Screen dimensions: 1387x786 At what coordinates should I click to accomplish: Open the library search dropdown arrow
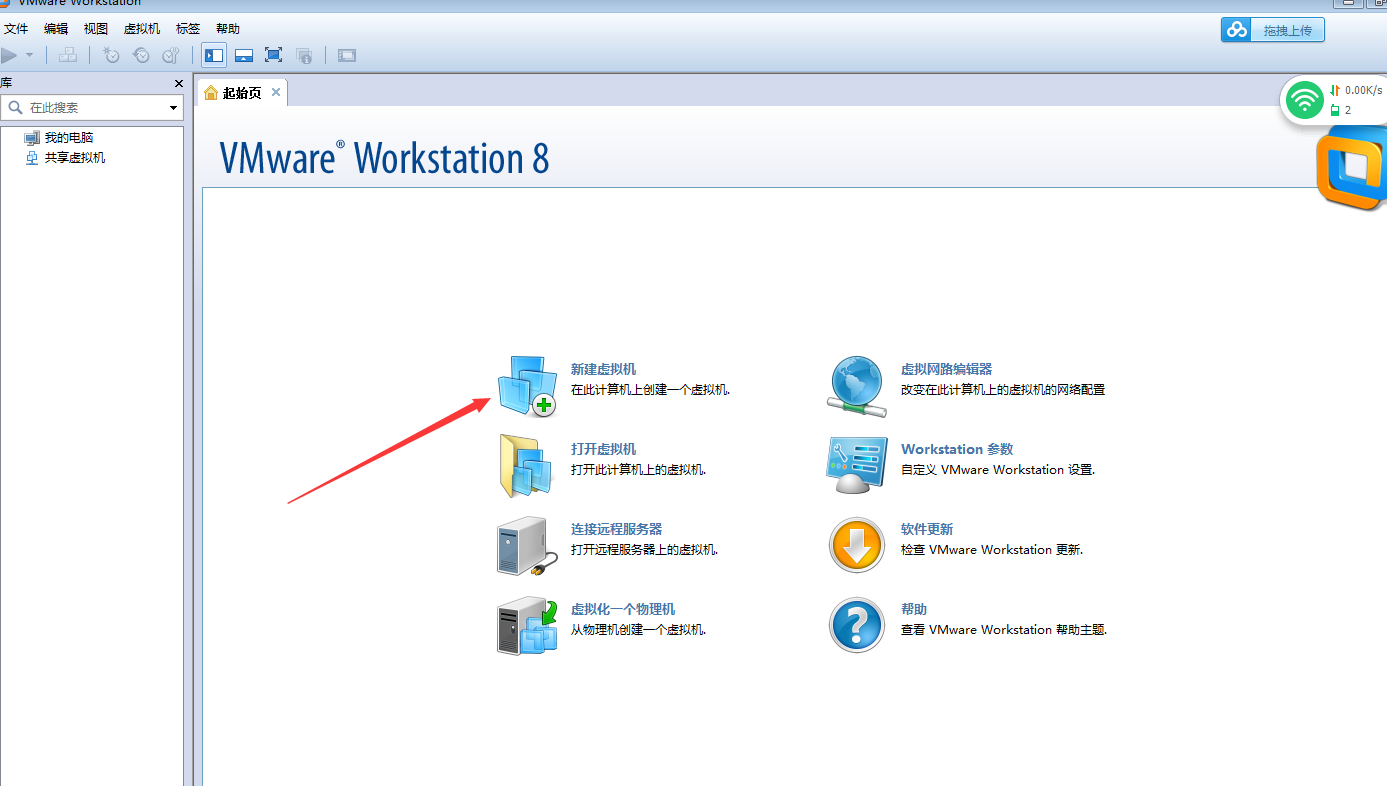click(173, 107)
